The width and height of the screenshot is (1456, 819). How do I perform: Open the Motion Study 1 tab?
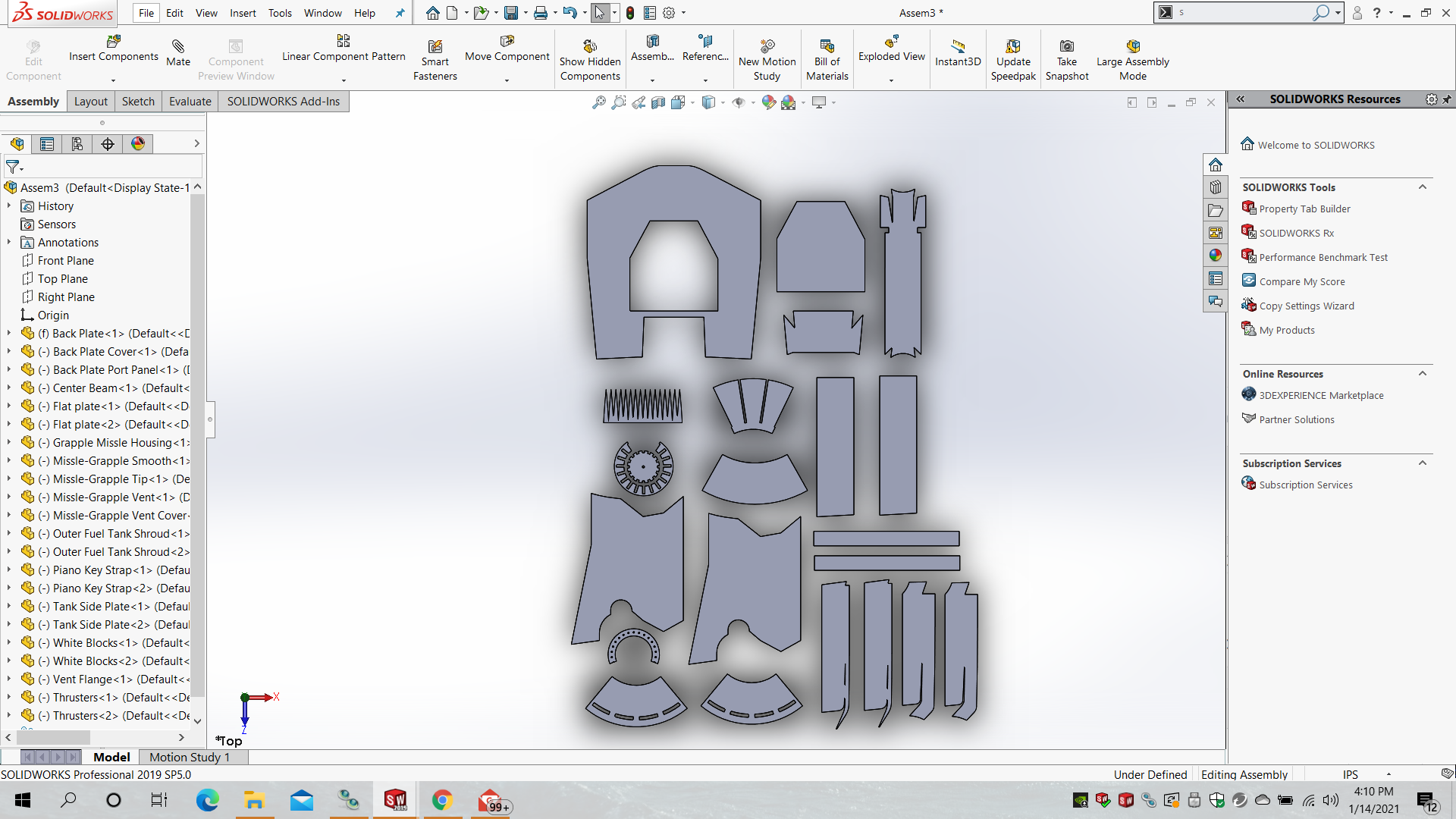pos(190,757)
